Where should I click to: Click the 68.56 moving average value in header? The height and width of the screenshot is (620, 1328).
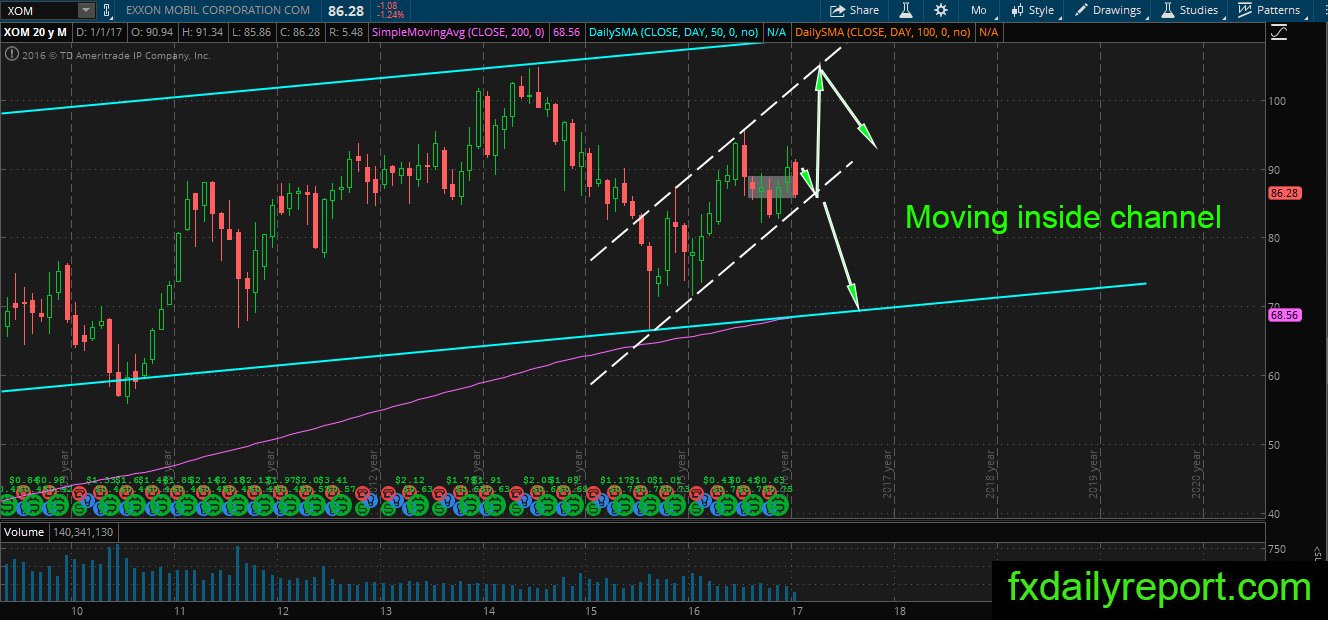[566, 32]
